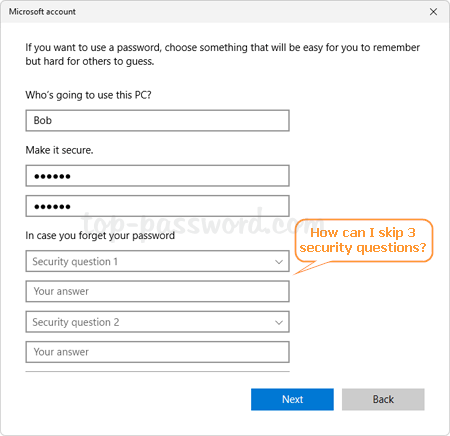Click the chevron arrow of Security question 1

(279, 262)
